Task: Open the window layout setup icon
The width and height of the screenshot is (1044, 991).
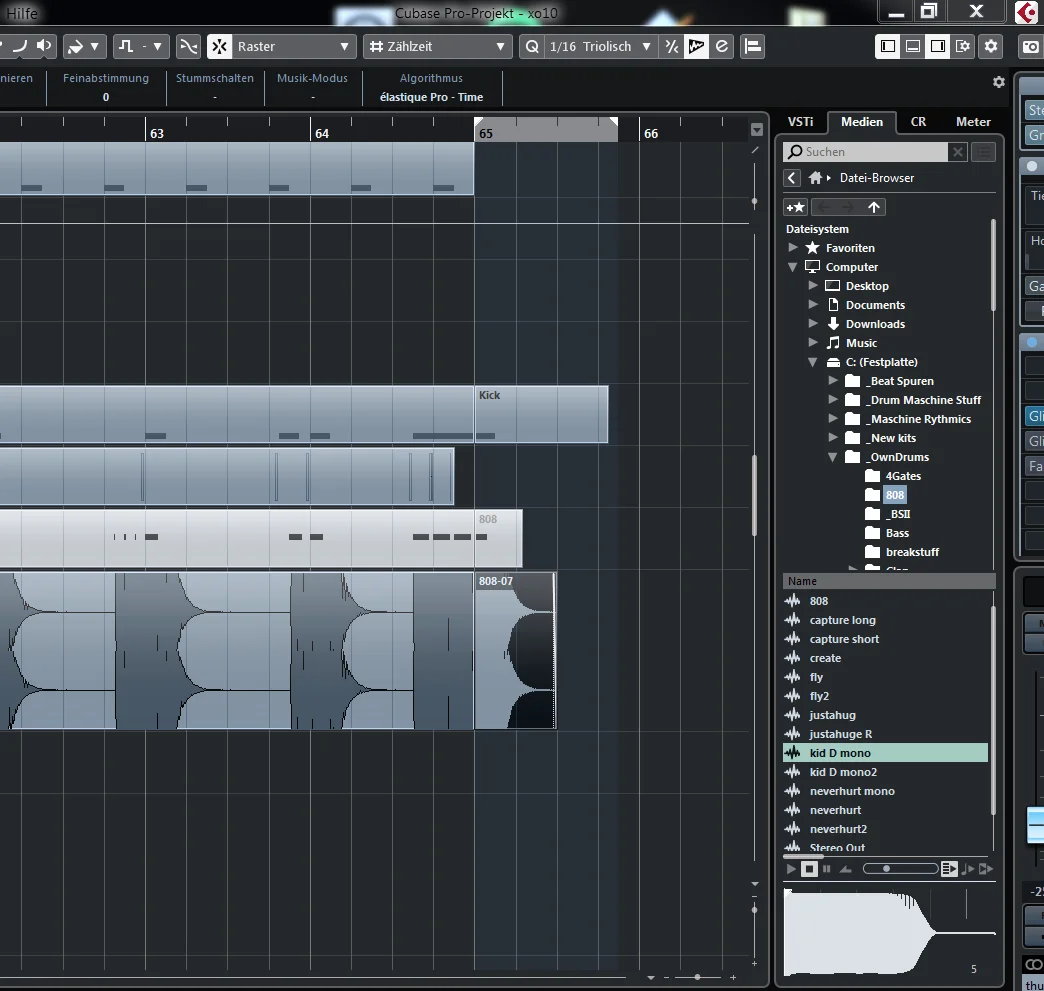Action: [963, 47]
